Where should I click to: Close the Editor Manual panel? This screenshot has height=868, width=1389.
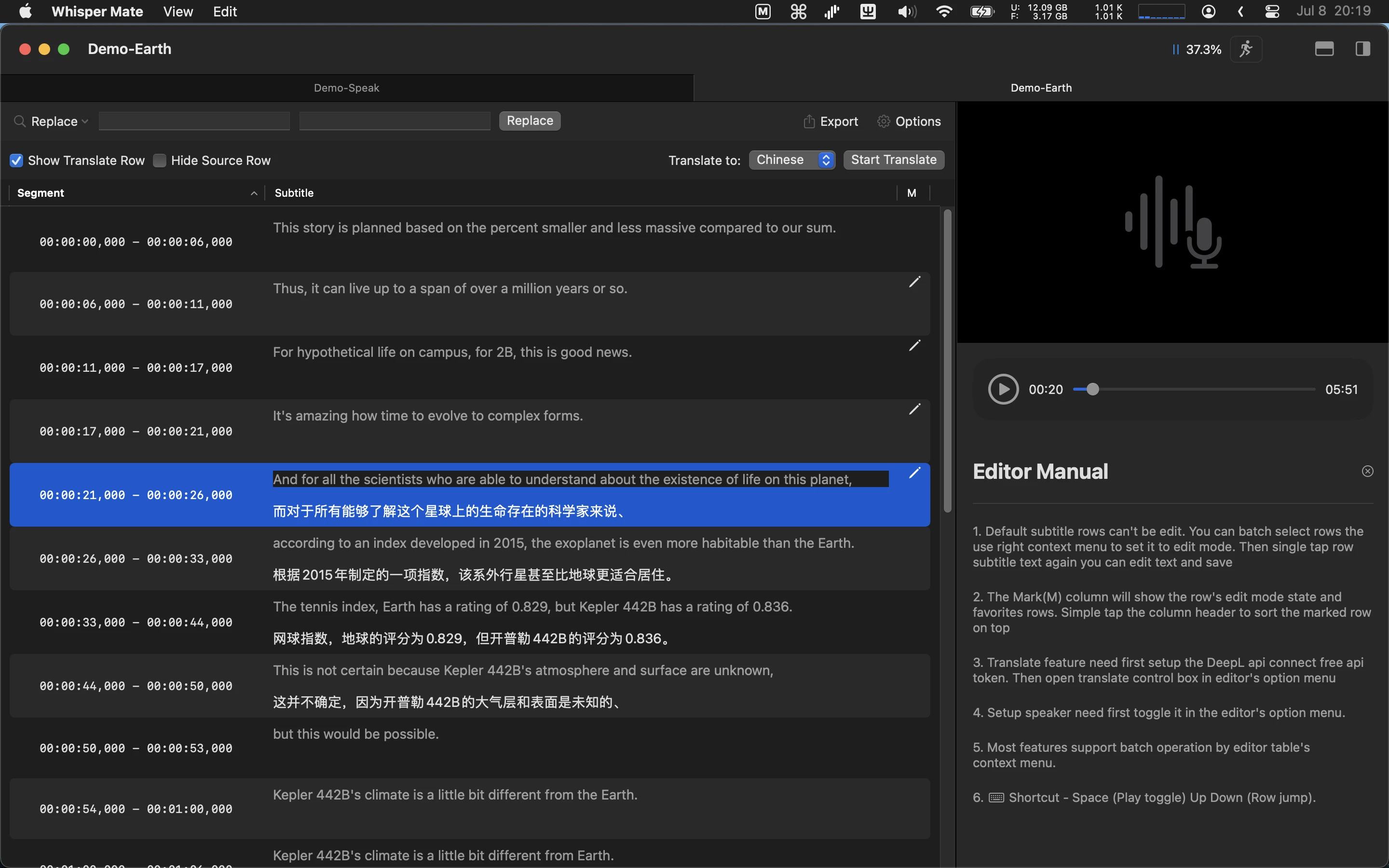point(1368,471)
